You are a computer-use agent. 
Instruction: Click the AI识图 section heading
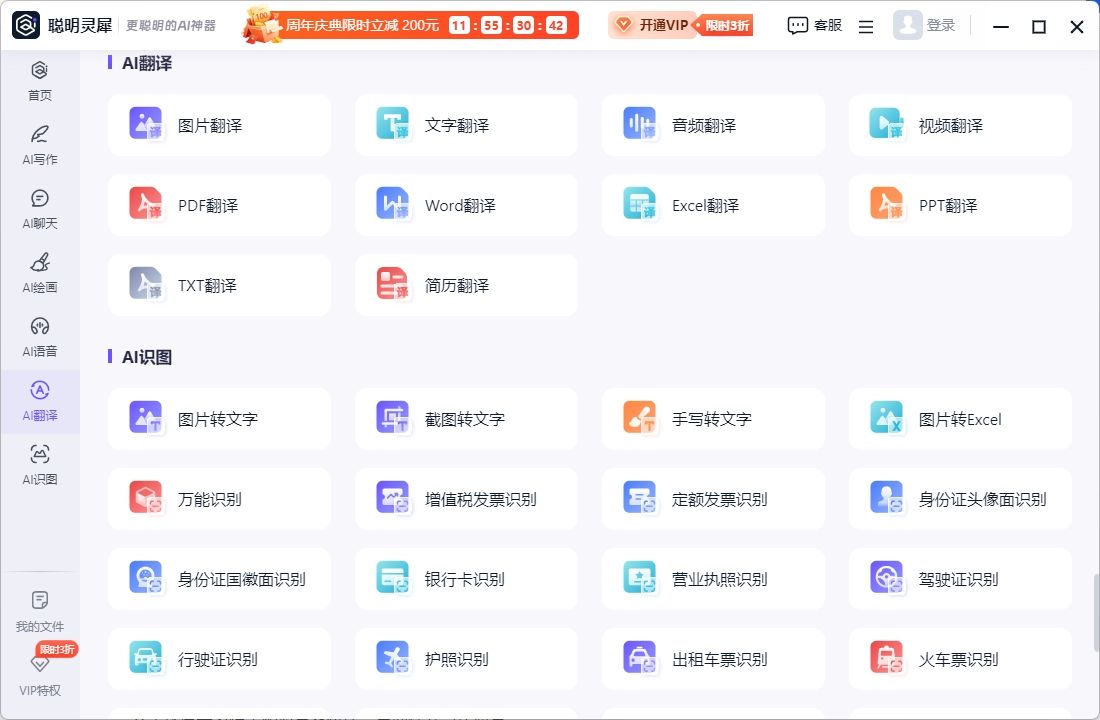147,357
